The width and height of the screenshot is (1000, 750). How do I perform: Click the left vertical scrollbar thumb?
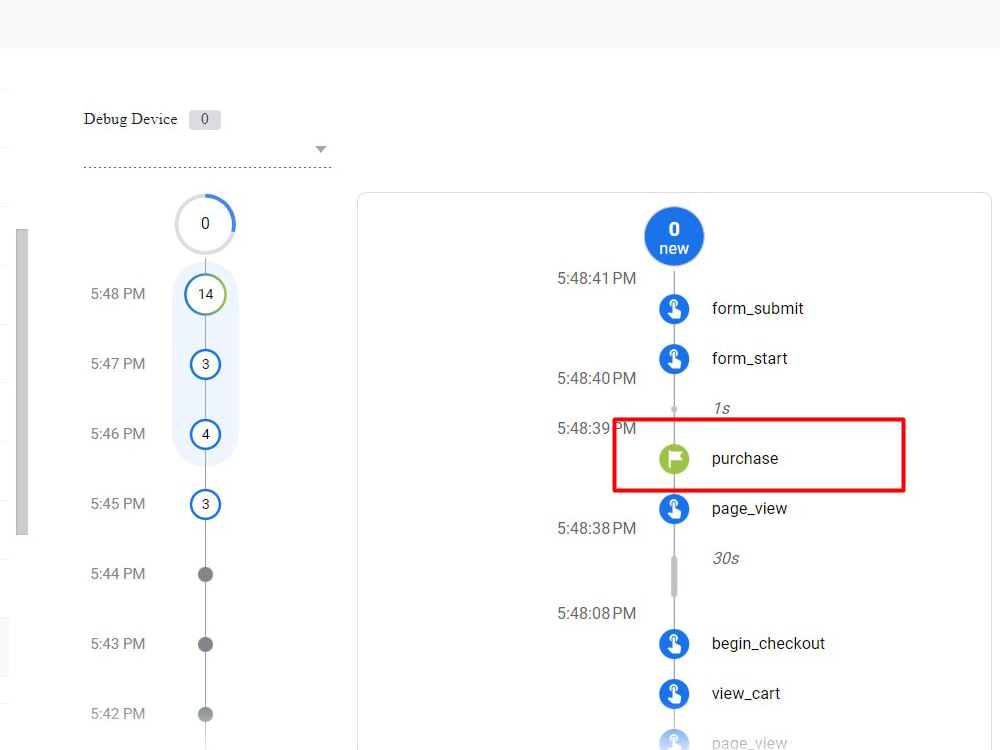22,382
